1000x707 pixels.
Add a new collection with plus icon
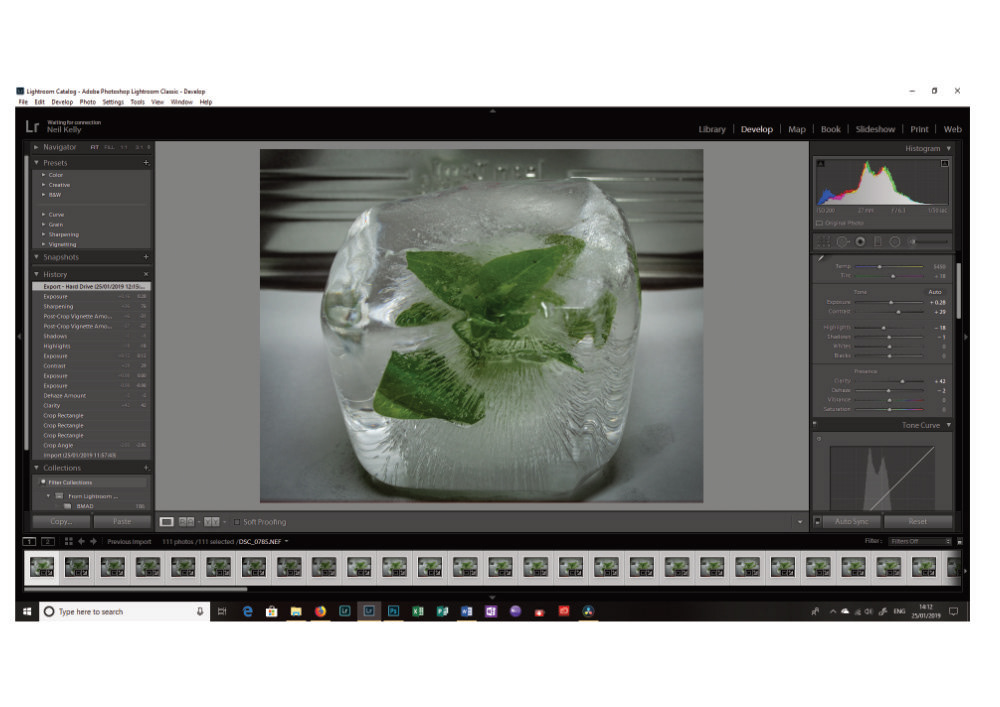146,468
